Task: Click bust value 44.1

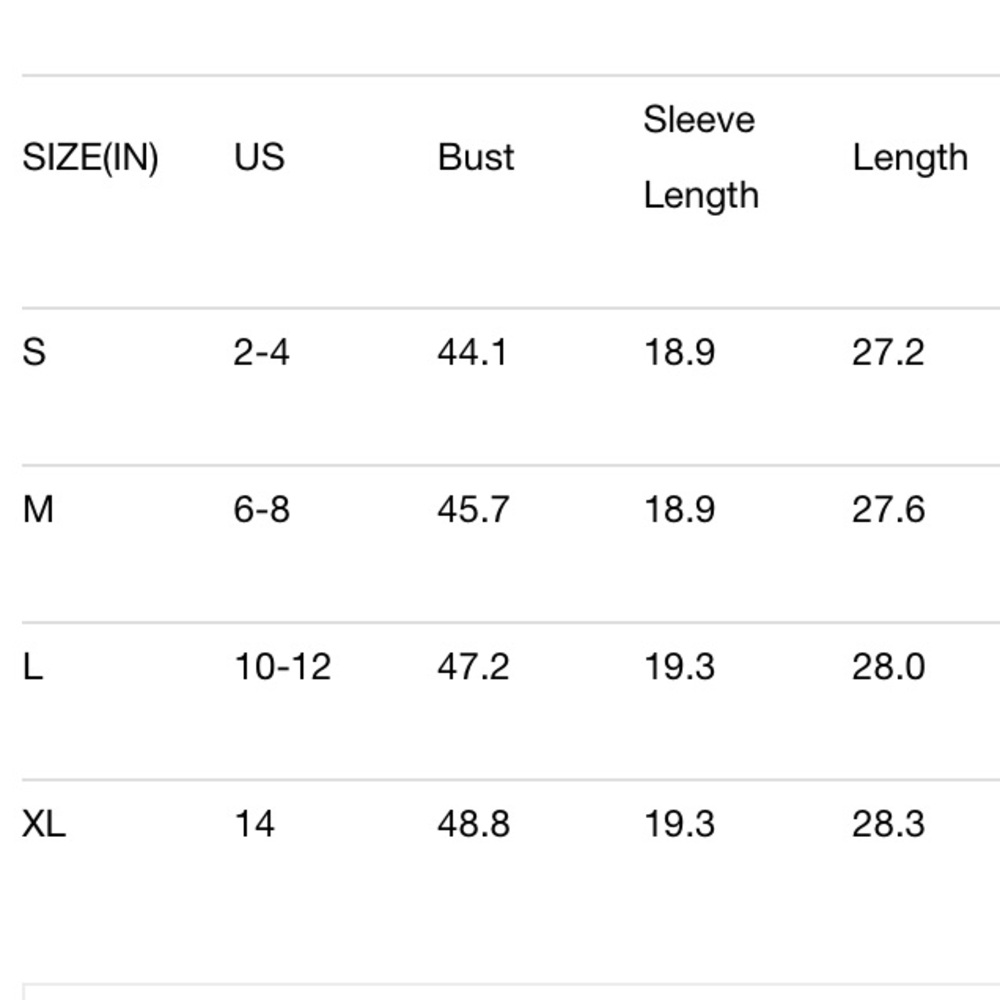Action: (x=472, y=353)
